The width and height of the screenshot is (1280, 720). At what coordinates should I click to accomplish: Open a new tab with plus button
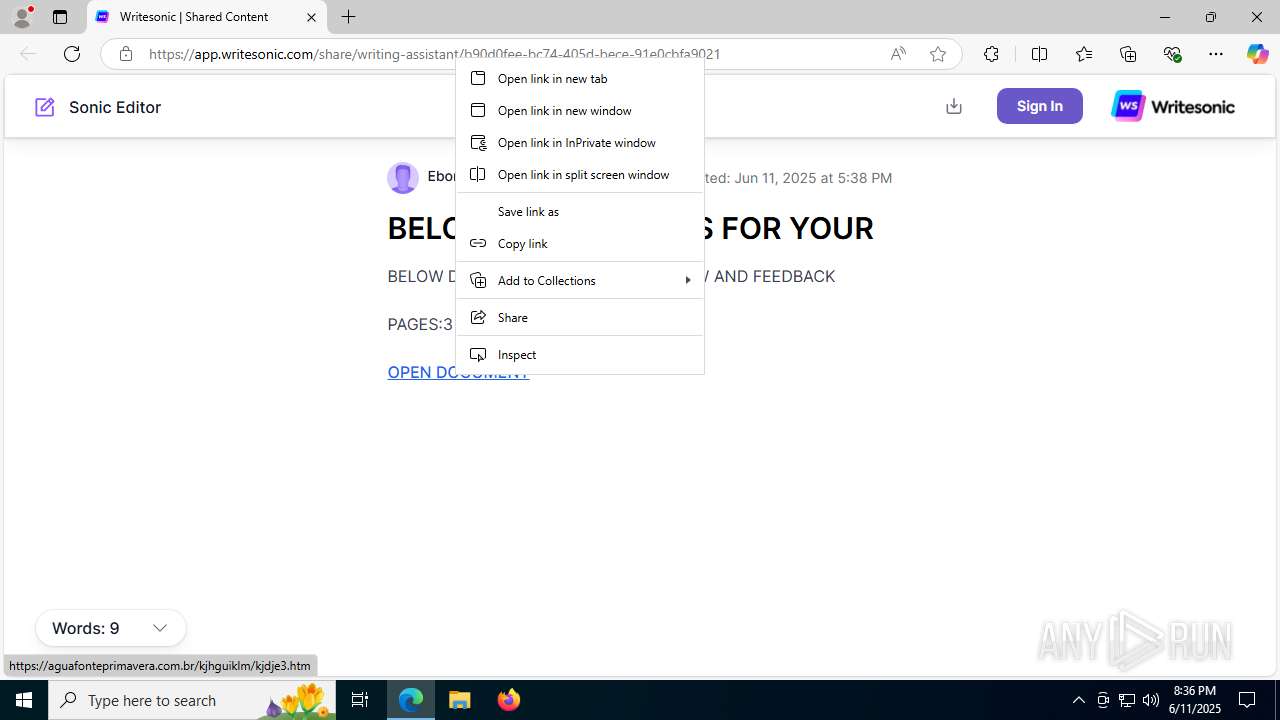(348, 17)
